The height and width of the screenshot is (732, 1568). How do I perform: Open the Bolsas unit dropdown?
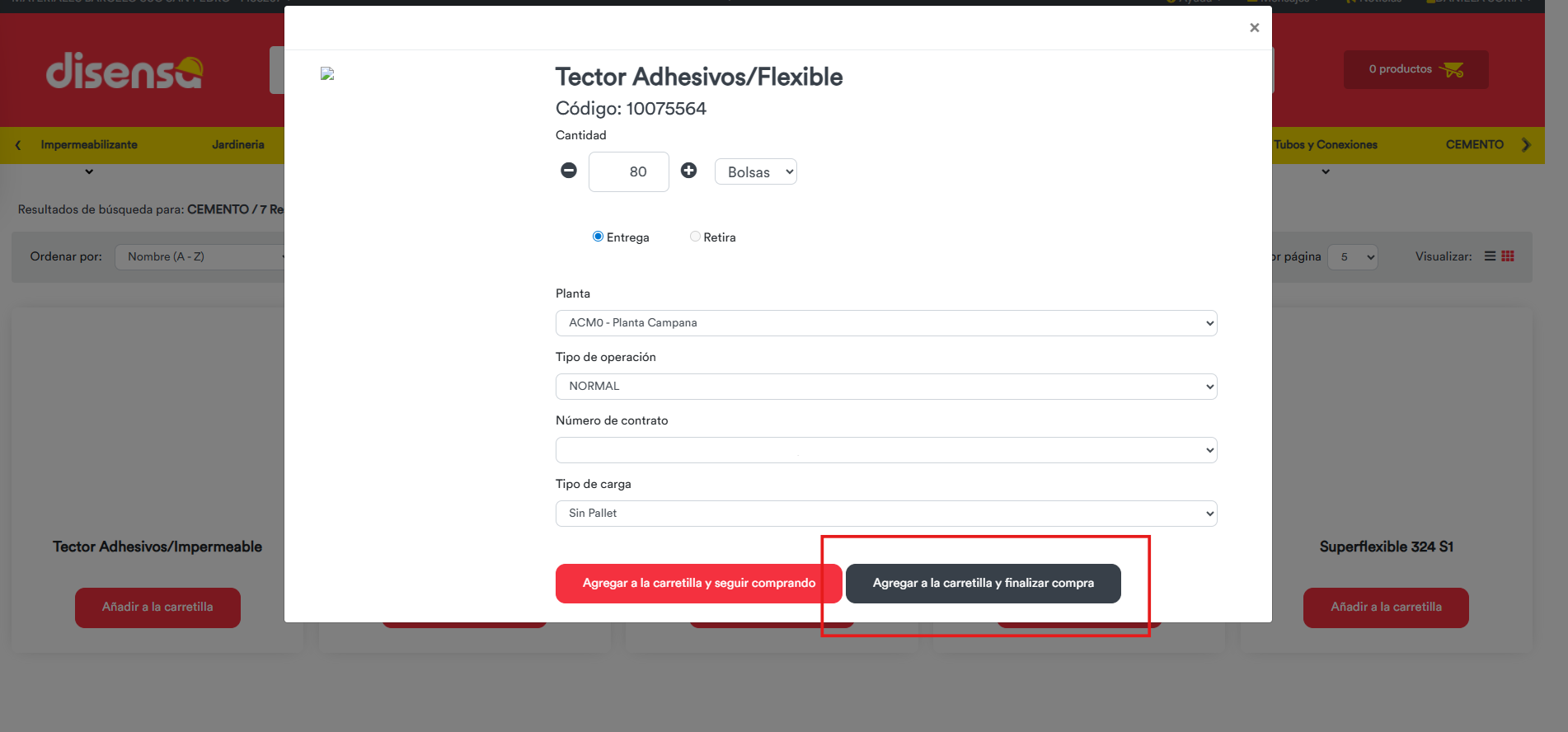pos(755,172)
